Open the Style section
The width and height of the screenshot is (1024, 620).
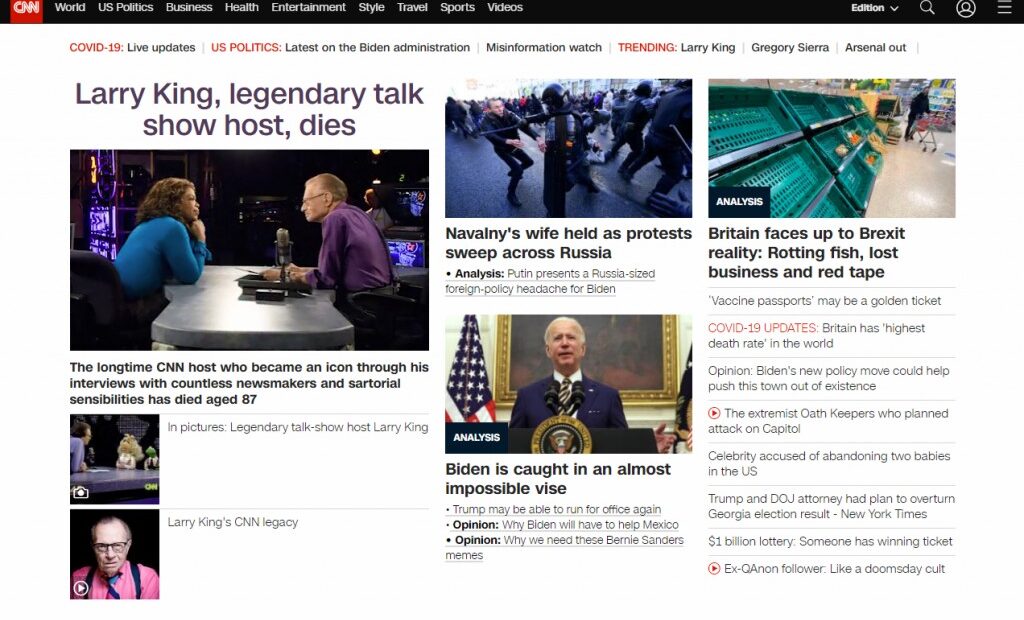pos(371,7)
